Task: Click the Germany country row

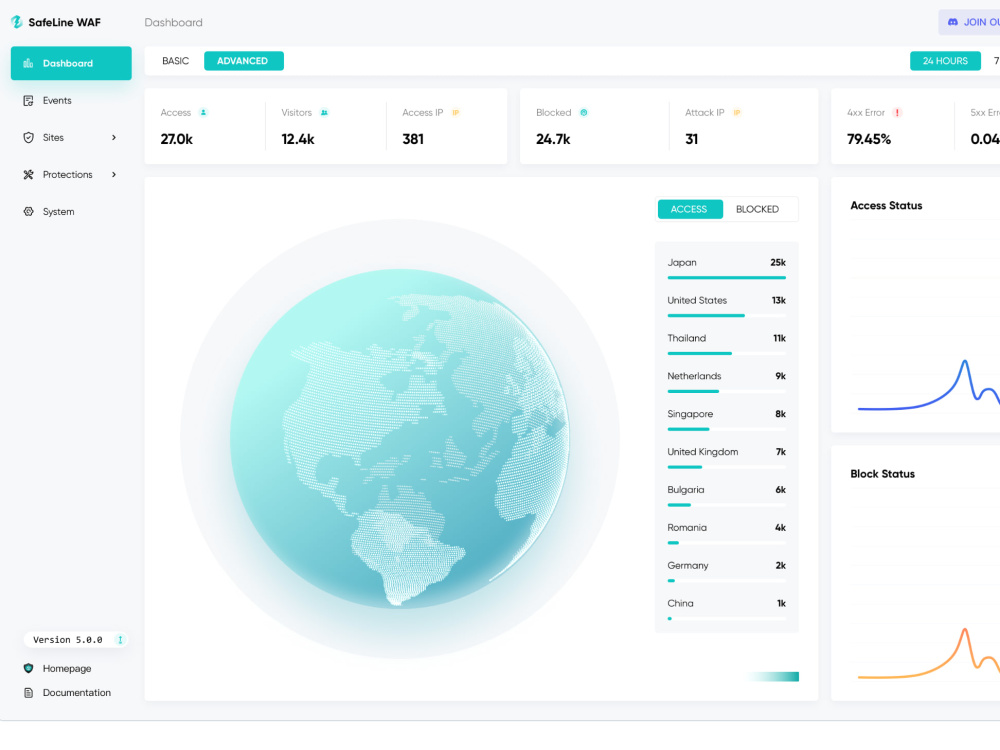Action: (x=726, y=572)
